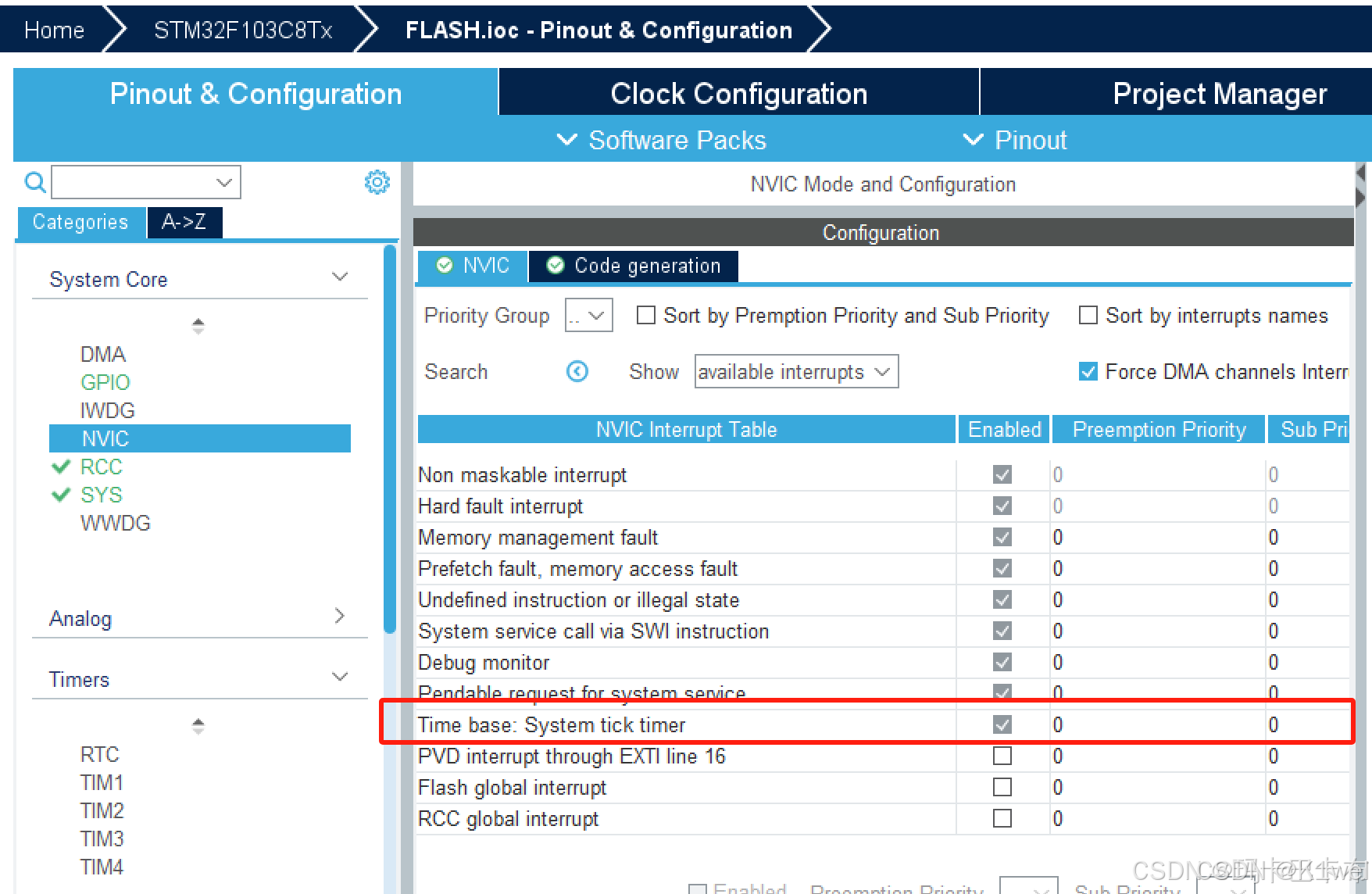
Task: Toggle Debug monitor enabled checkbox
Action: 1002,662
